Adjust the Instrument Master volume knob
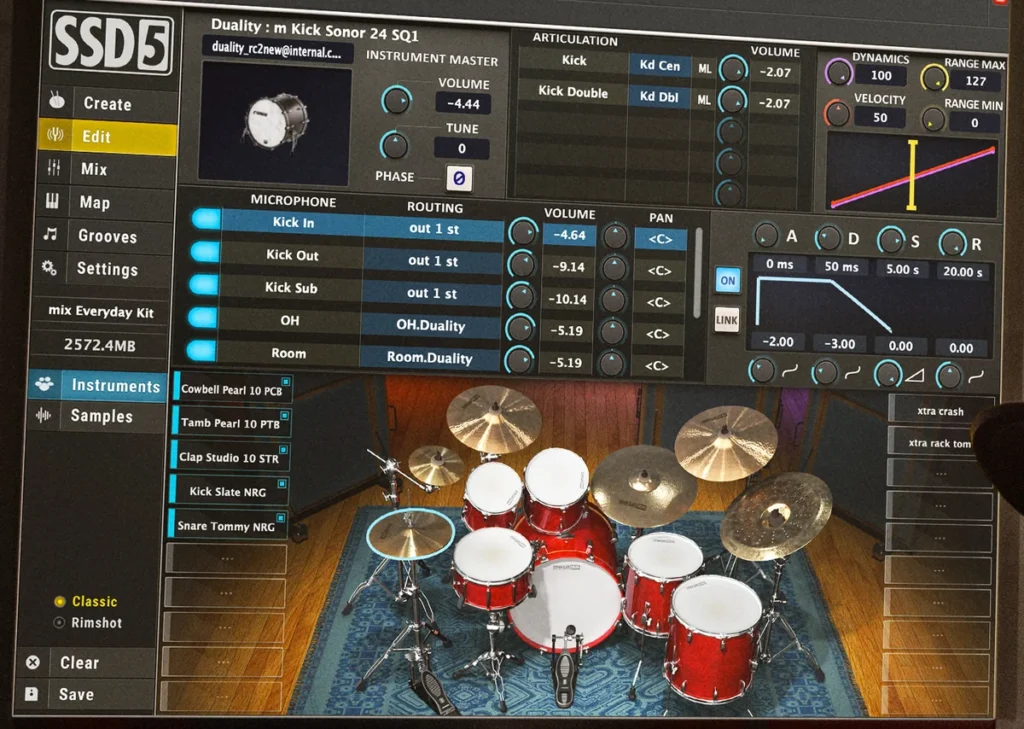The height and width of the screenshot is (729, 1024). pyautogui.click(x=396, y=101)
